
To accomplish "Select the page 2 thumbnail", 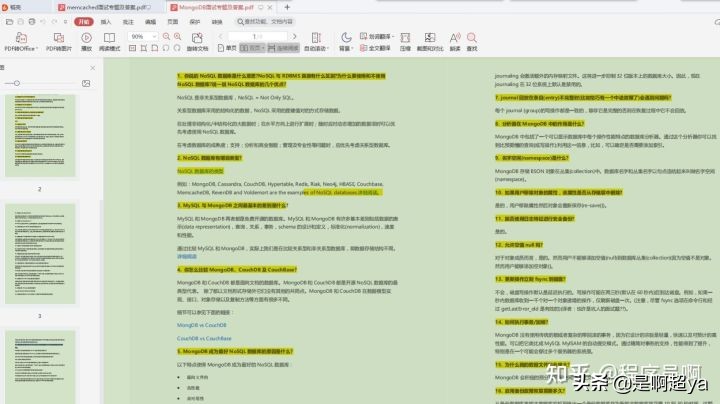I will pyautogui.click(x=40, y=136).
